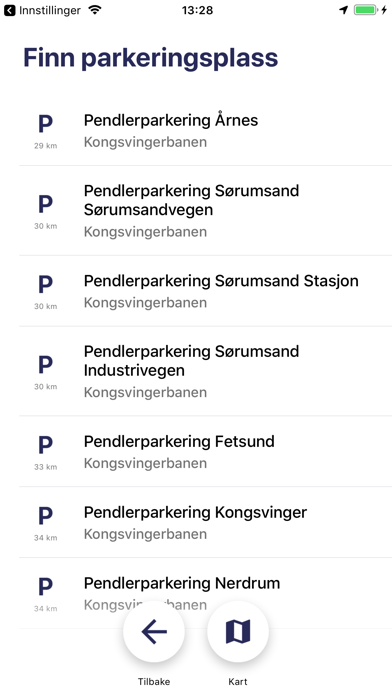The width and height of the screenshot is (392, 696).
Task: Return to Innstillinger via status bar
Action: click(x=43, y=10)
